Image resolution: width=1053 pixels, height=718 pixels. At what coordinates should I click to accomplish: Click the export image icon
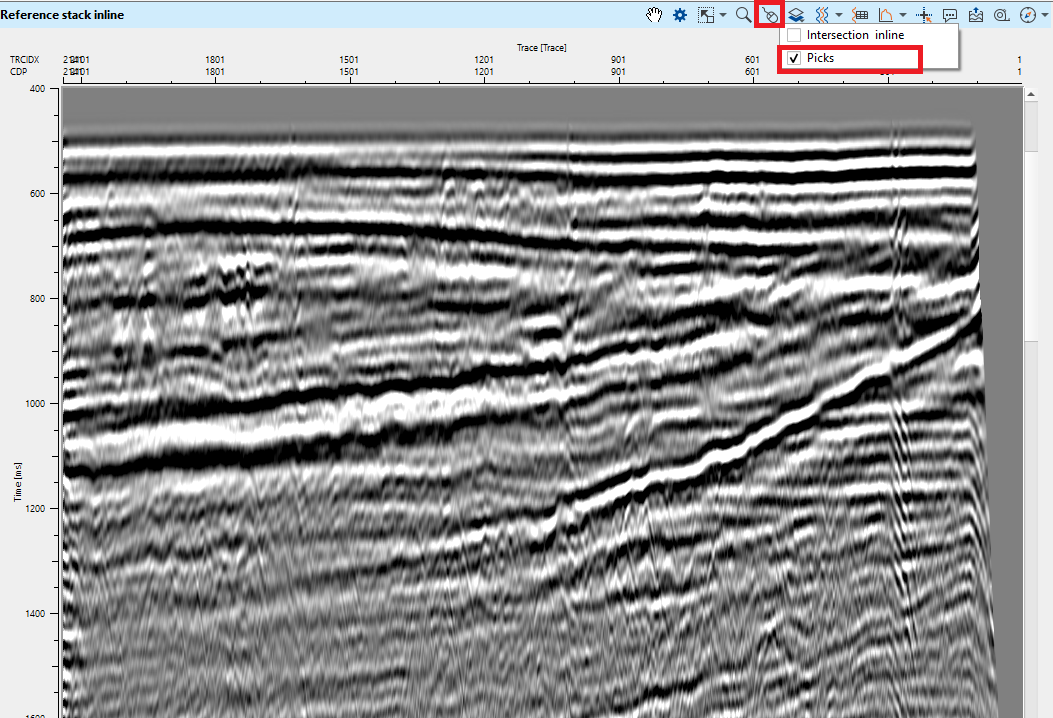(975, 15)
